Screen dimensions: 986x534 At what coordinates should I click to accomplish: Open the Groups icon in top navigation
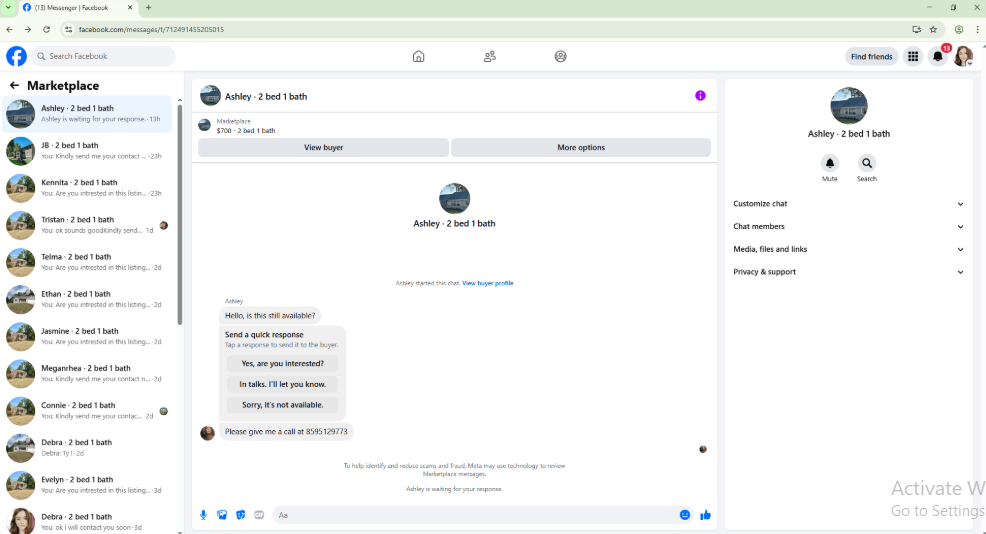560,57
